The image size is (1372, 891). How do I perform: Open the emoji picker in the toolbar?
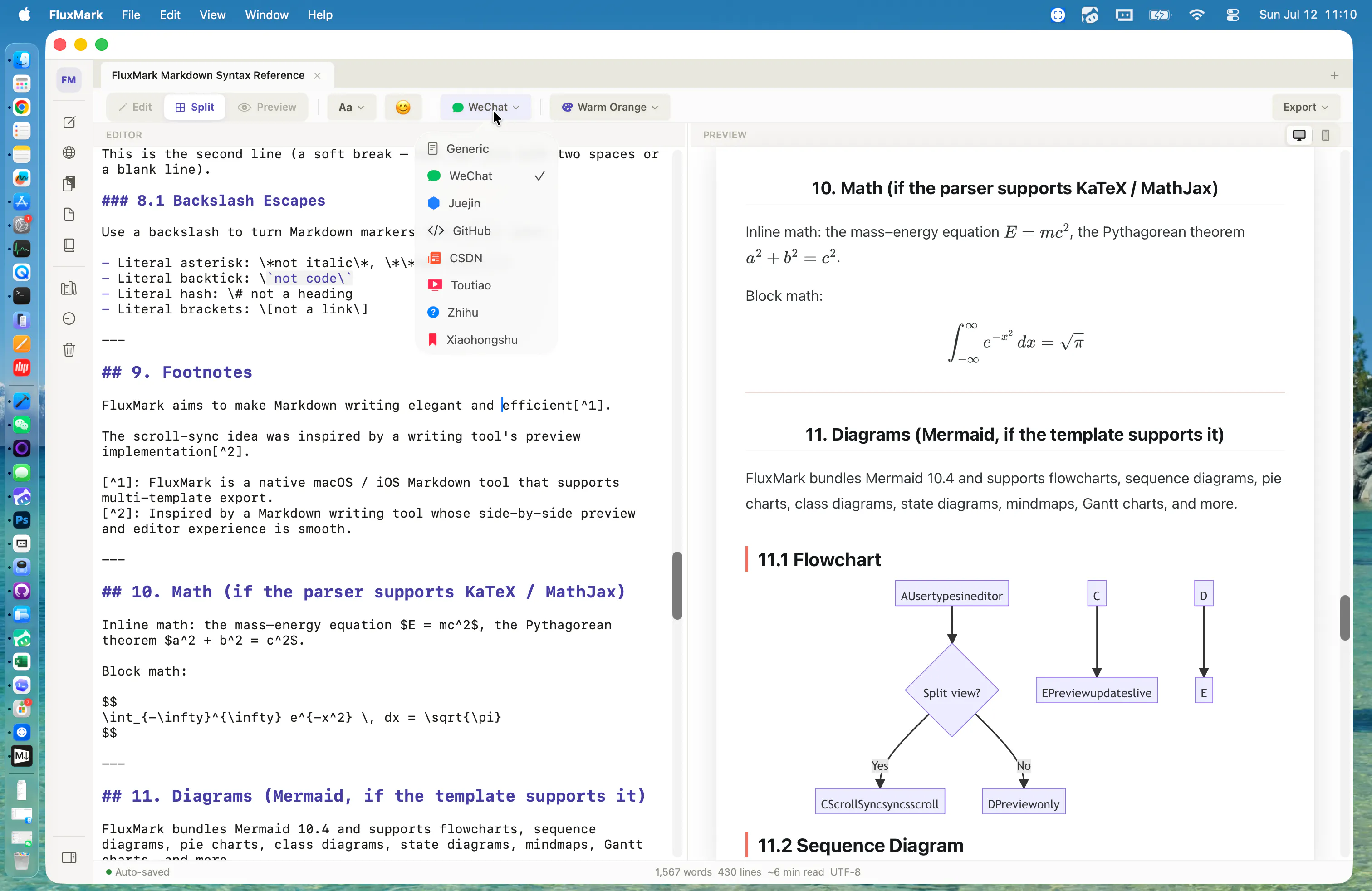pos(403,107)
